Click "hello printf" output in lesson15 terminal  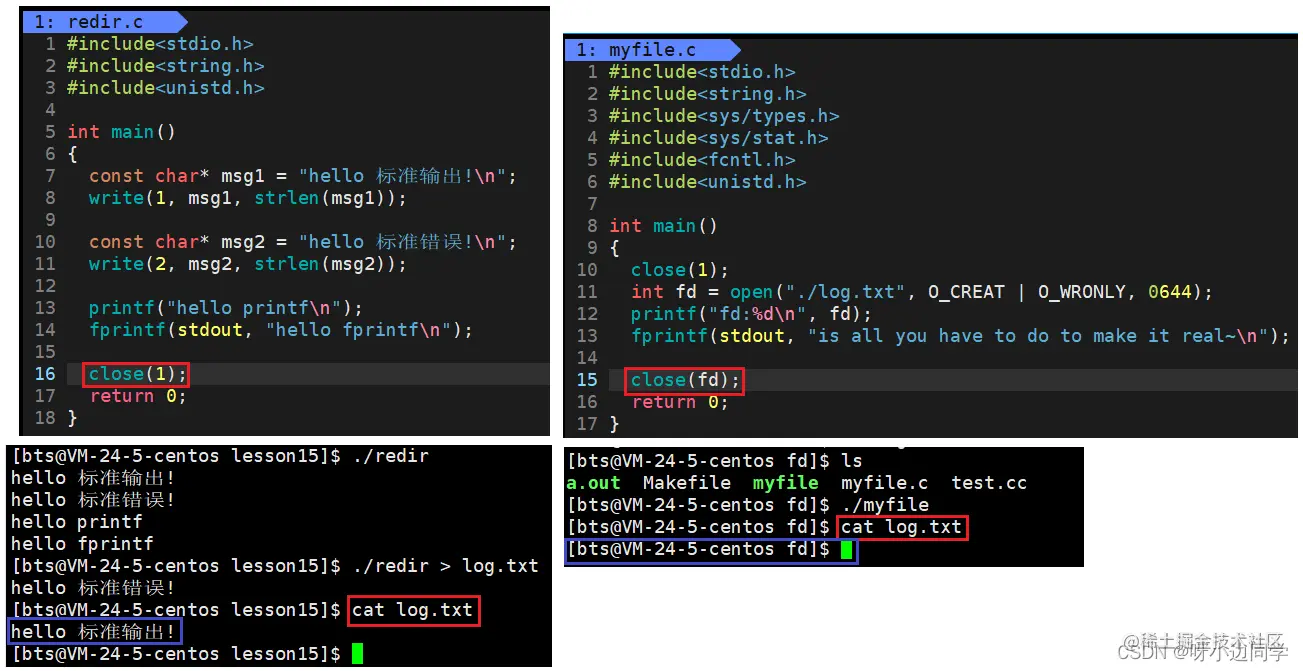pos(77,522)
